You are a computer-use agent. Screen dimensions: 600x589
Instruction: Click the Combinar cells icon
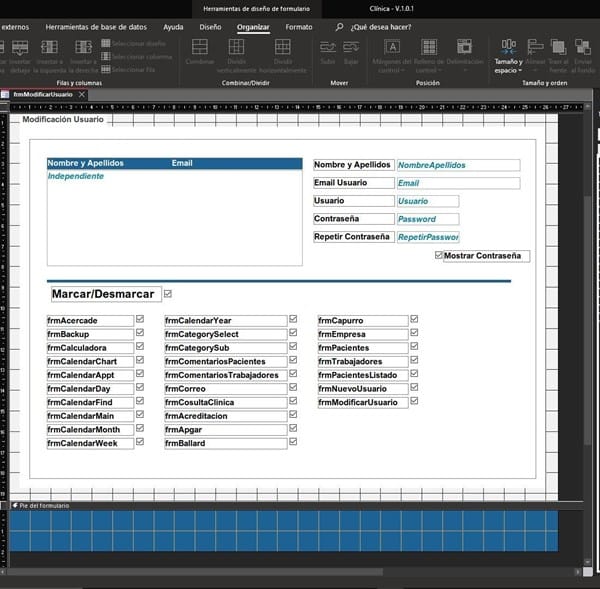tap(200, 48)
